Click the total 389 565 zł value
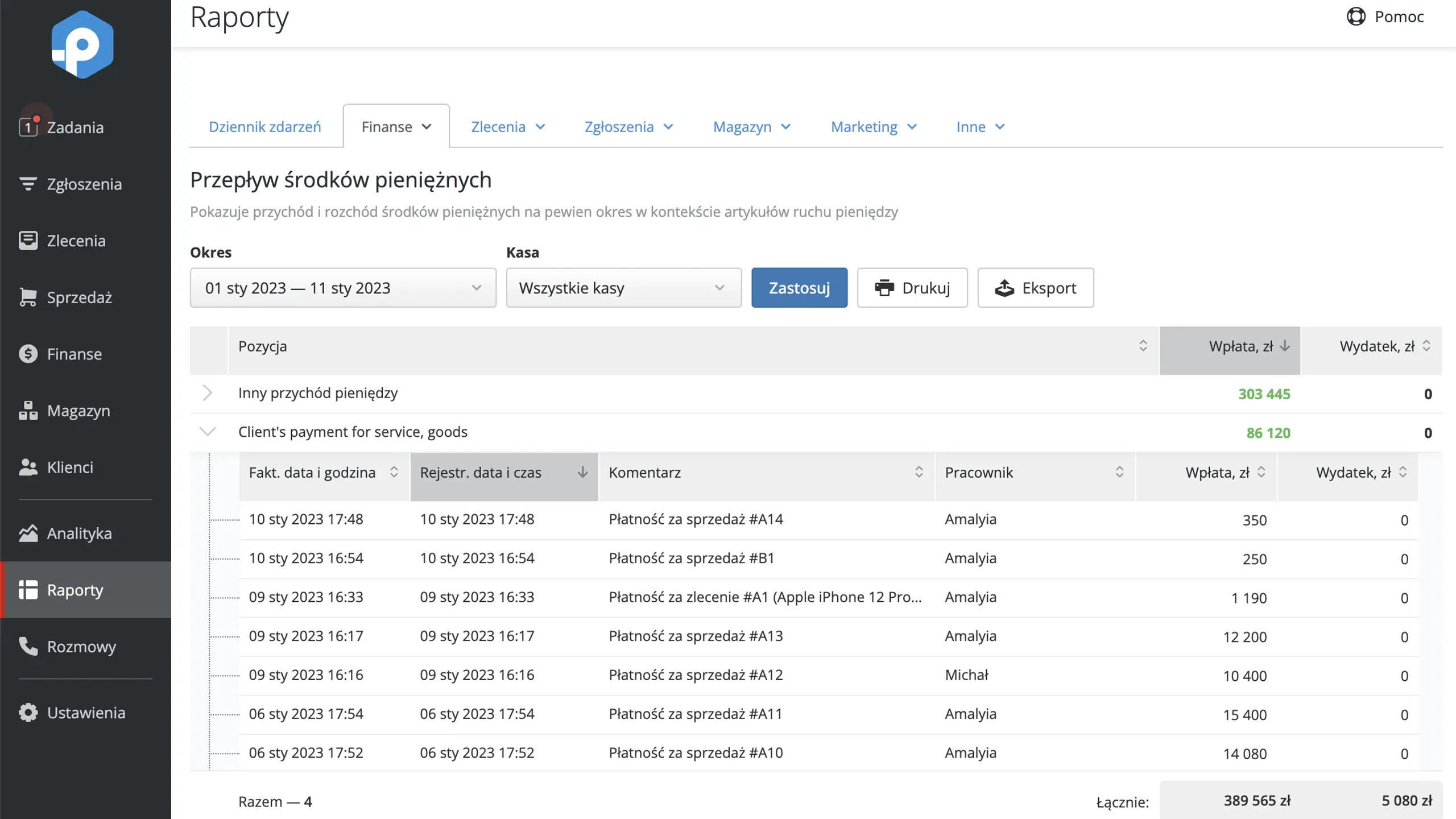This screenshot has width=1456, height=819. [x=1257, y=800]
